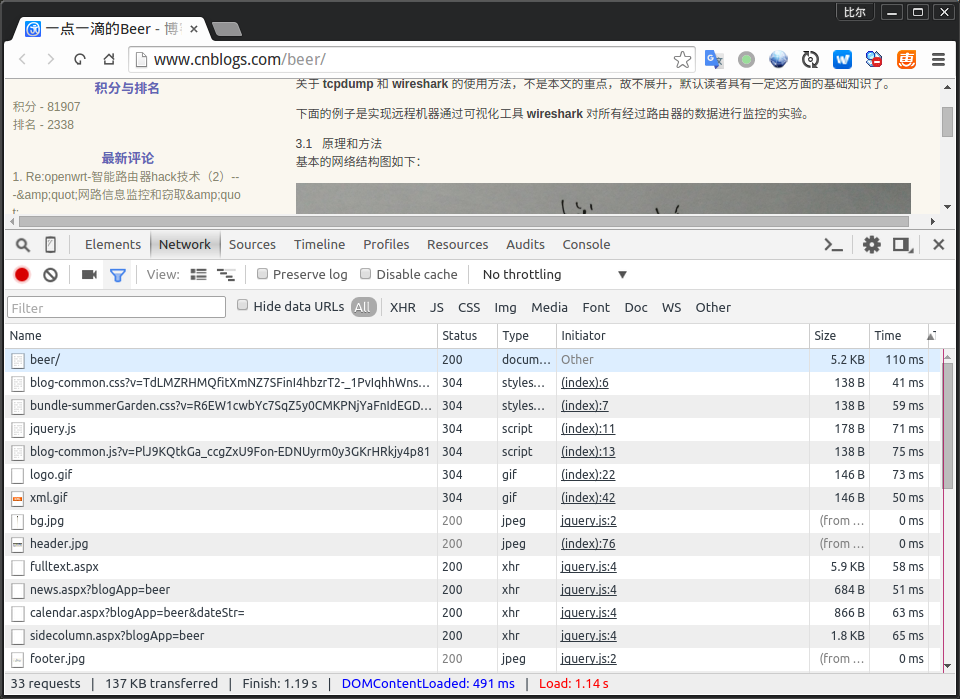960x699 pixels.
Task: Filter requests by WS
Action: (x=671, y=308)
